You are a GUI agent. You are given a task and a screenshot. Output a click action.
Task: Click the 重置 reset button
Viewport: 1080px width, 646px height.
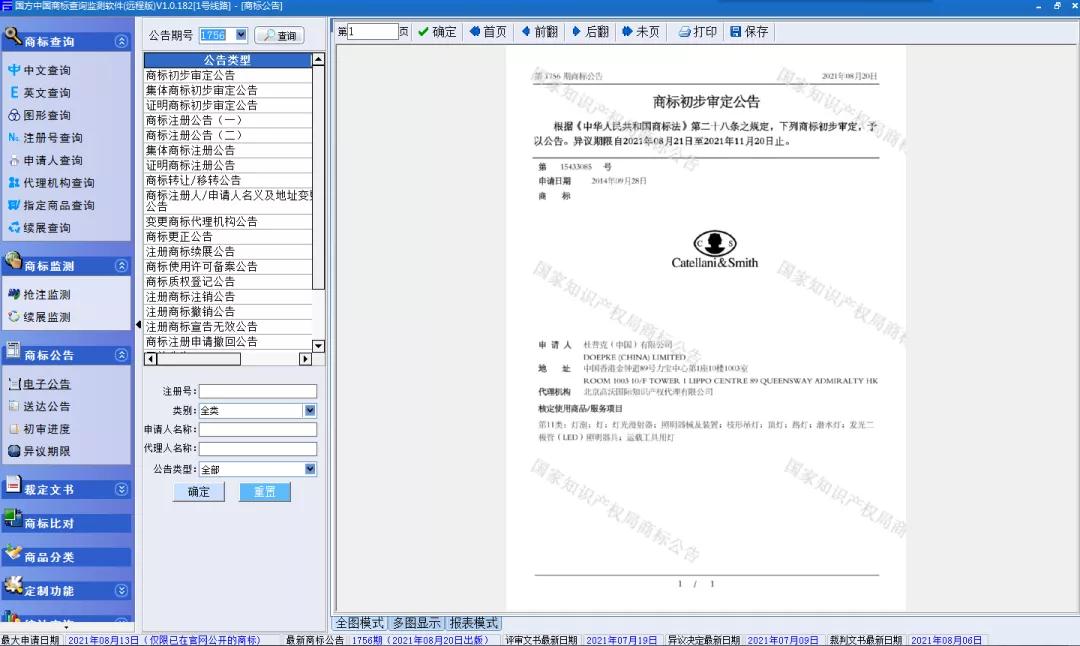coord(264,492)
